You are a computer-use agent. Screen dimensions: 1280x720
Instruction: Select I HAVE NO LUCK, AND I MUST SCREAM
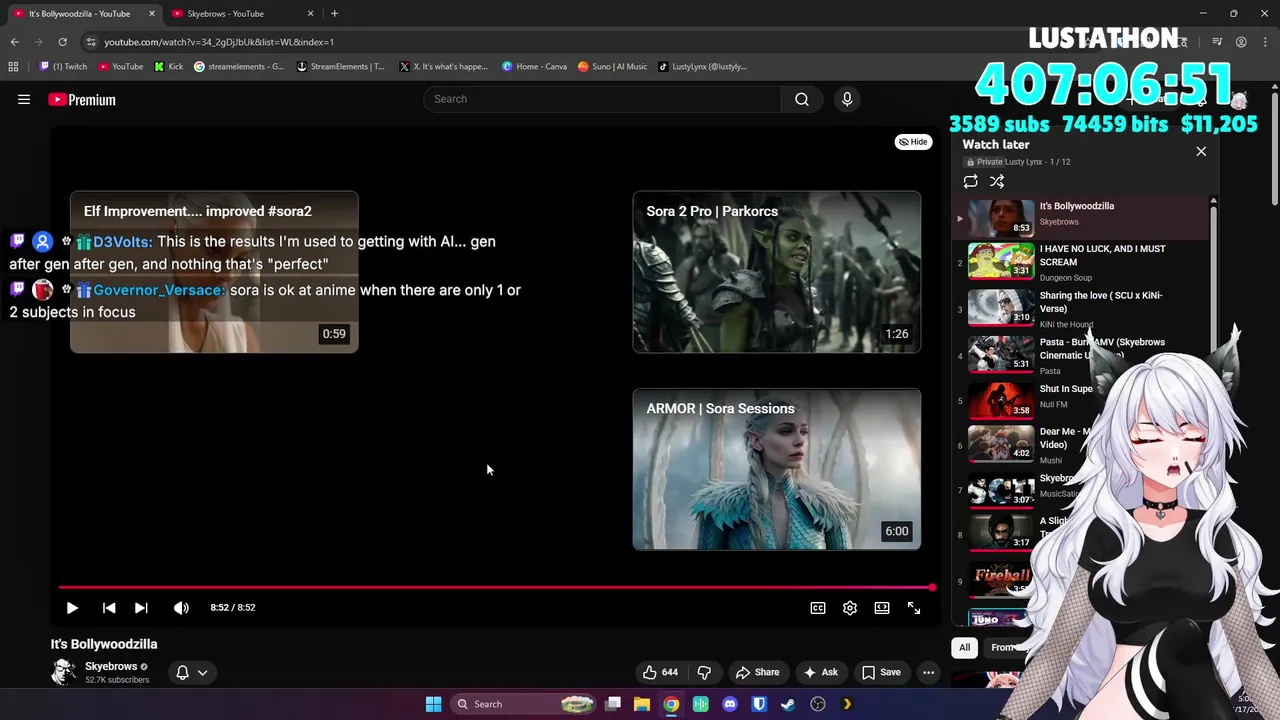(x=1081, y=262)
